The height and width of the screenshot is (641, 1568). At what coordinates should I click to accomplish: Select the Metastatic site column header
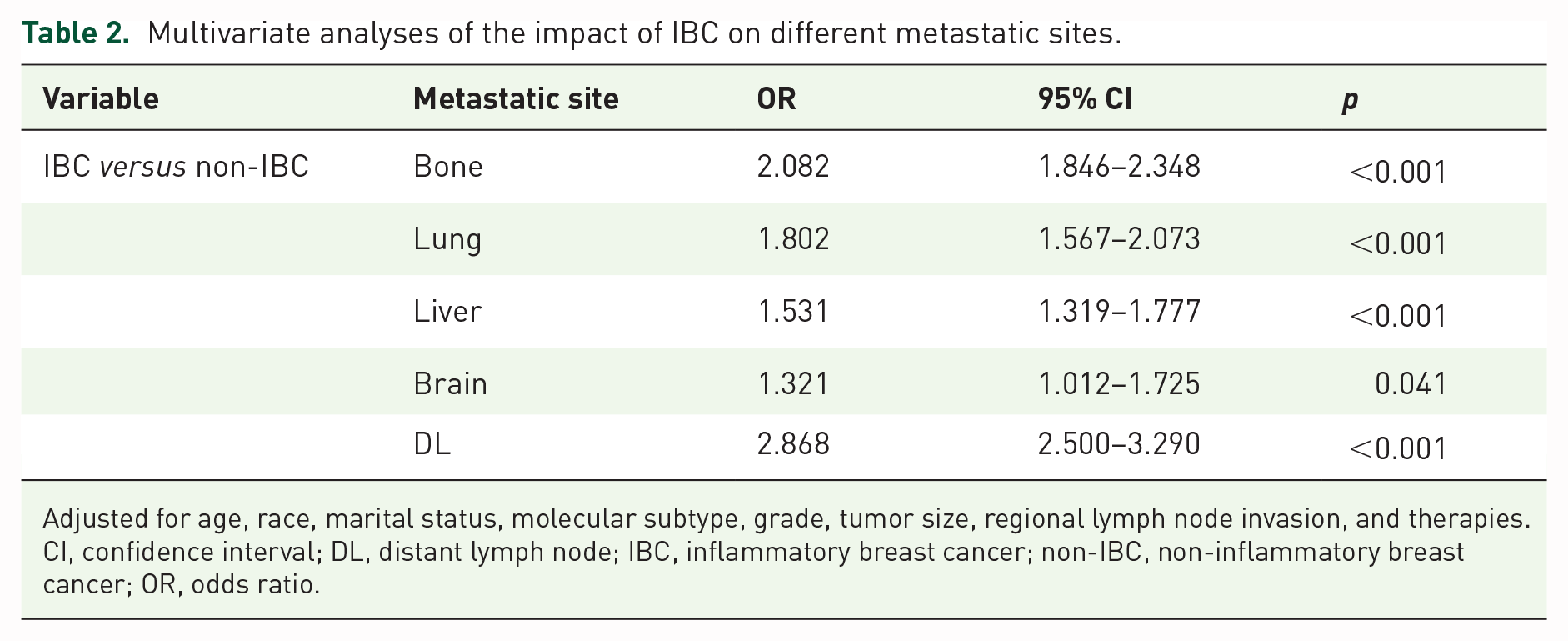click(516, 99)
